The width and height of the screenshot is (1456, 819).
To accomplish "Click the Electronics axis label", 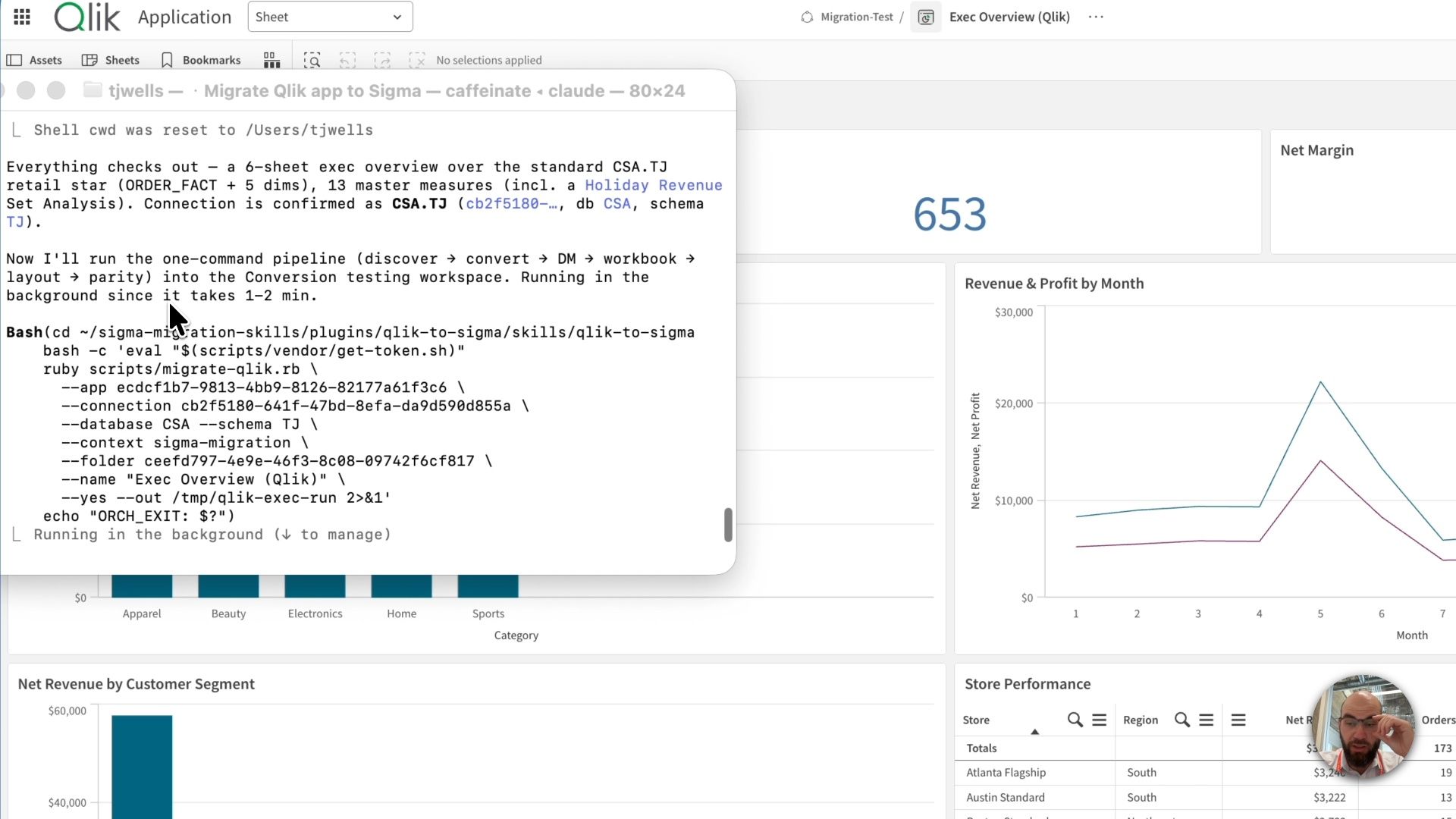I will point(315,613).
